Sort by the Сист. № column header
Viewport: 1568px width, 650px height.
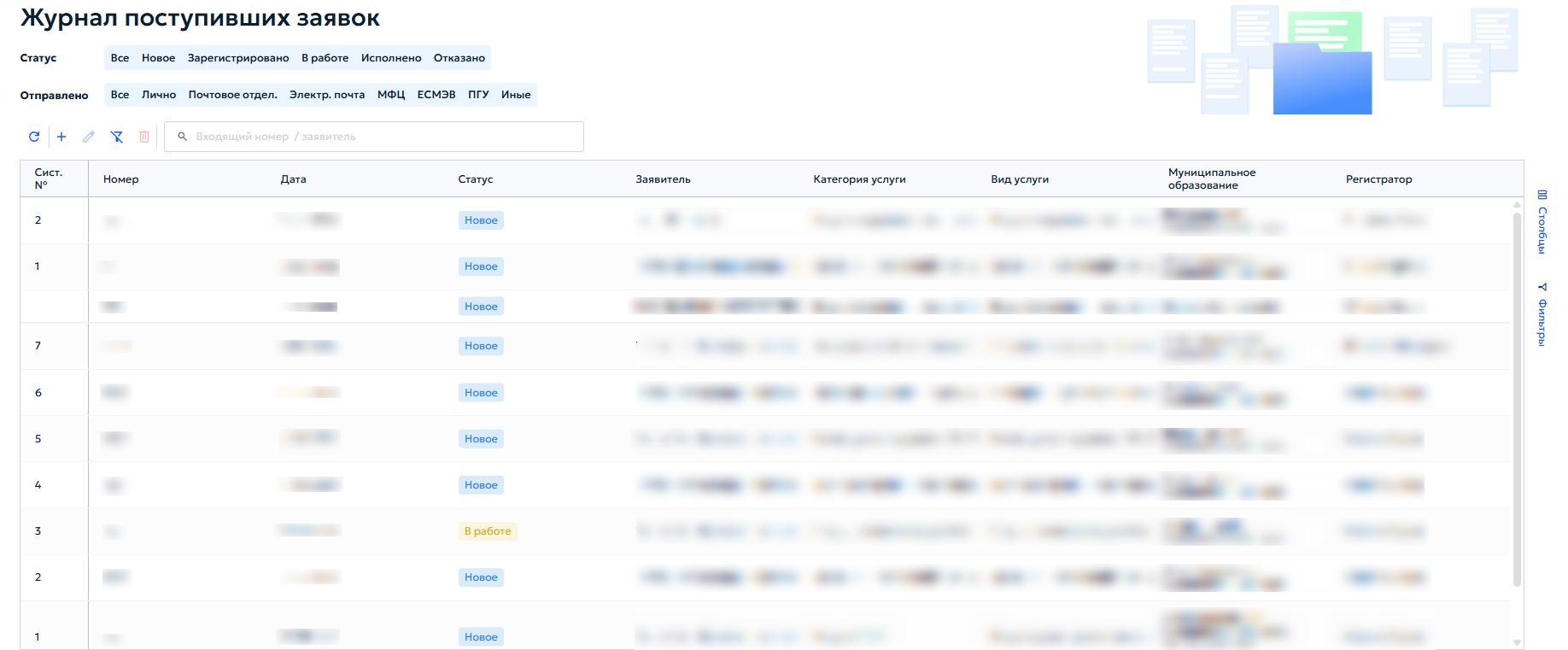[49, 179]
